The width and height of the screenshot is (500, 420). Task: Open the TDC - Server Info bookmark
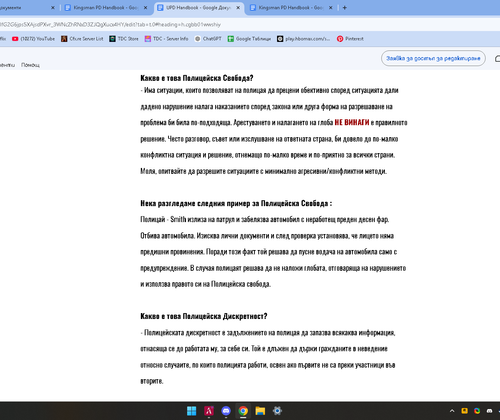166,39
